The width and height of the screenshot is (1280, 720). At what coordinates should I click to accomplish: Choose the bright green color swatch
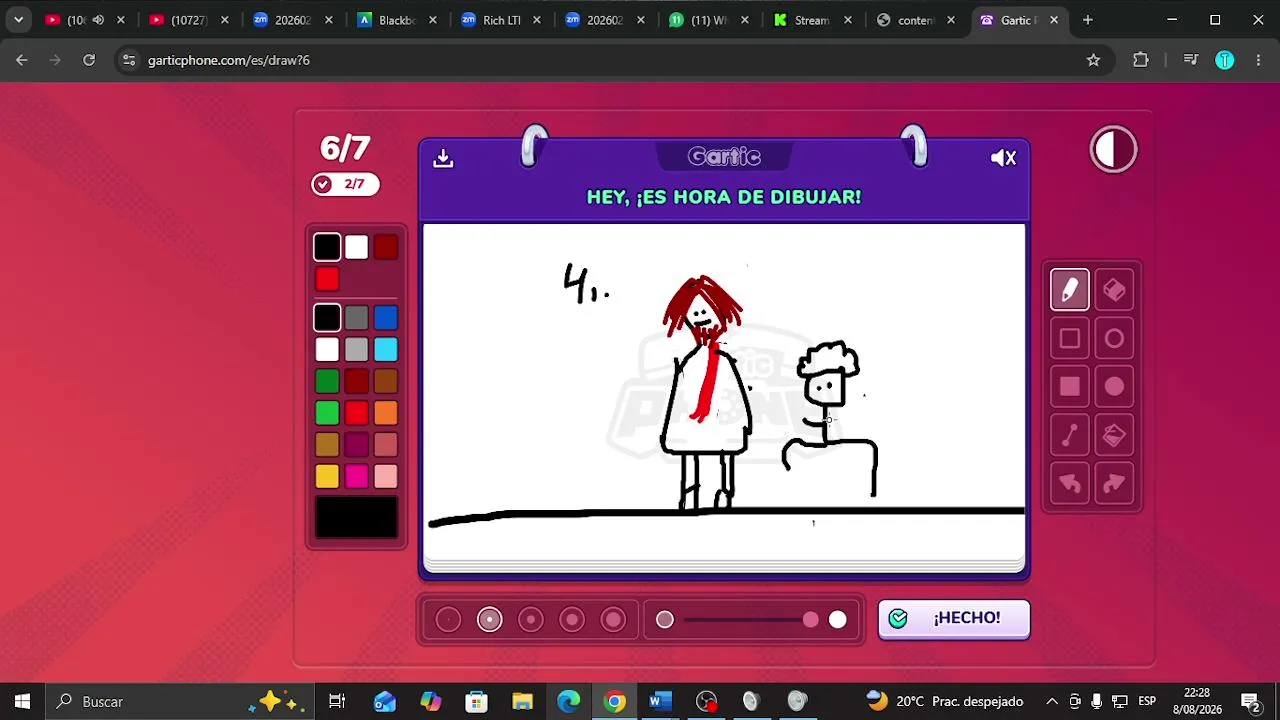[x=327, y=413]
